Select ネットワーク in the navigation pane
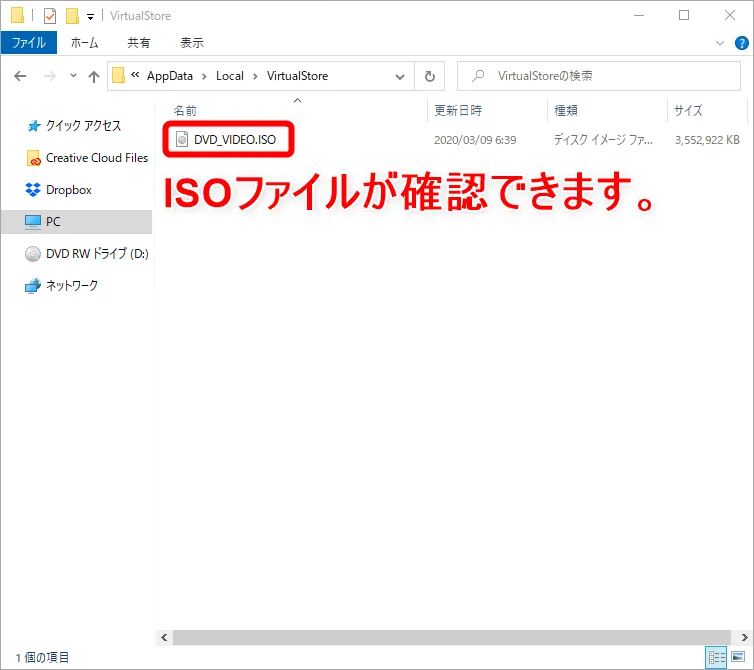Image resolution: width=754 pixels, height=670 pixels. (x=71, y=286)
